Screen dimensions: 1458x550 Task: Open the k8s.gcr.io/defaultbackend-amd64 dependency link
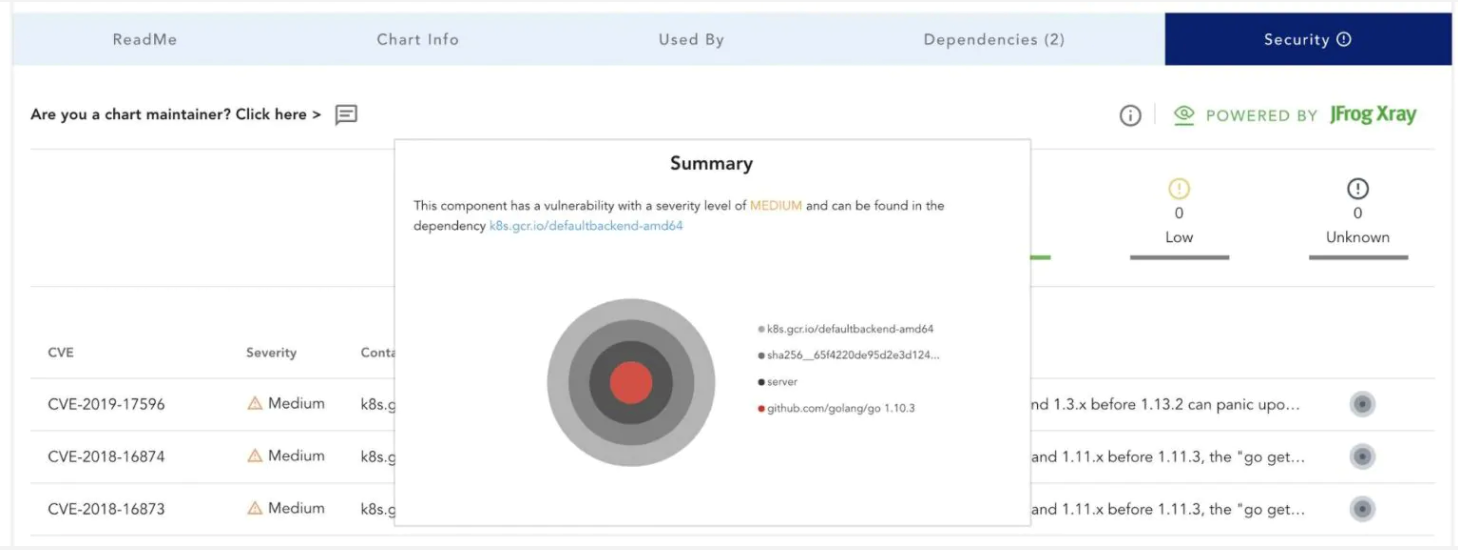coord(586,226)
